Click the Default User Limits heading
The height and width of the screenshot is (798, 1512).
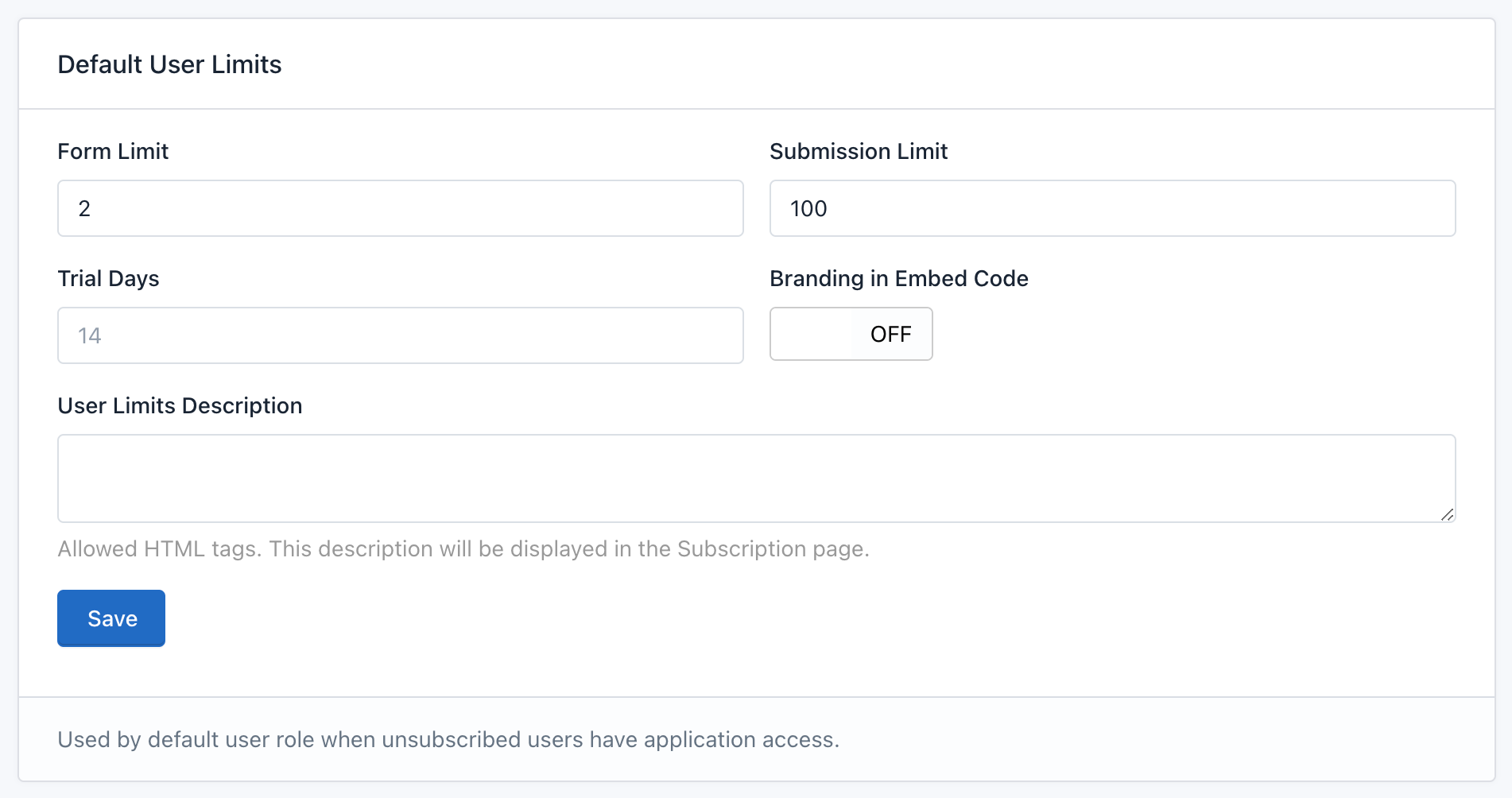pos(169,64)
